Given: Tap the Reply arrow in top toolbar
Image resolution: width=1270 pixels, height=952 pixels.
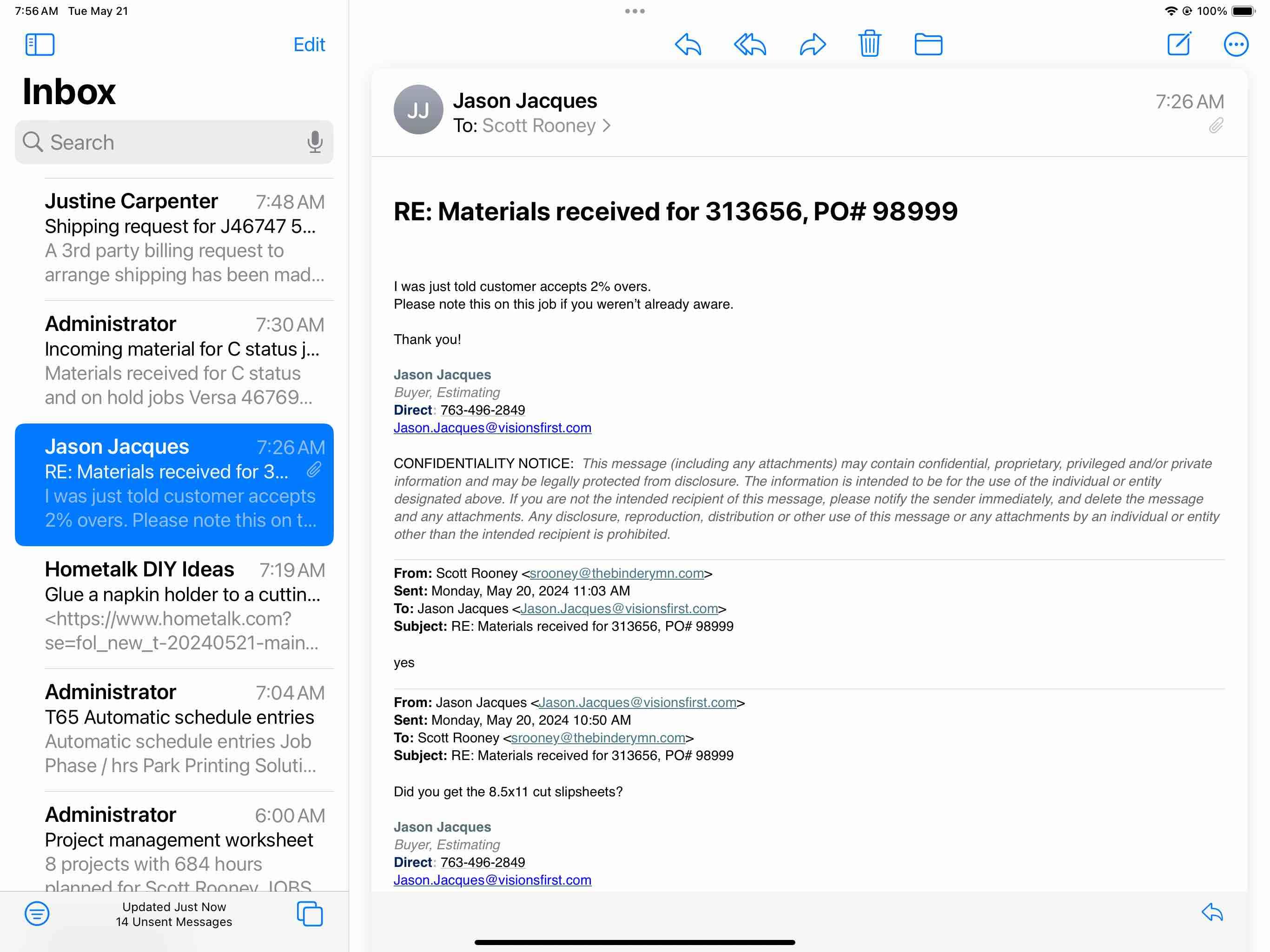Looking at the screenshot, I should click(688, 44).
